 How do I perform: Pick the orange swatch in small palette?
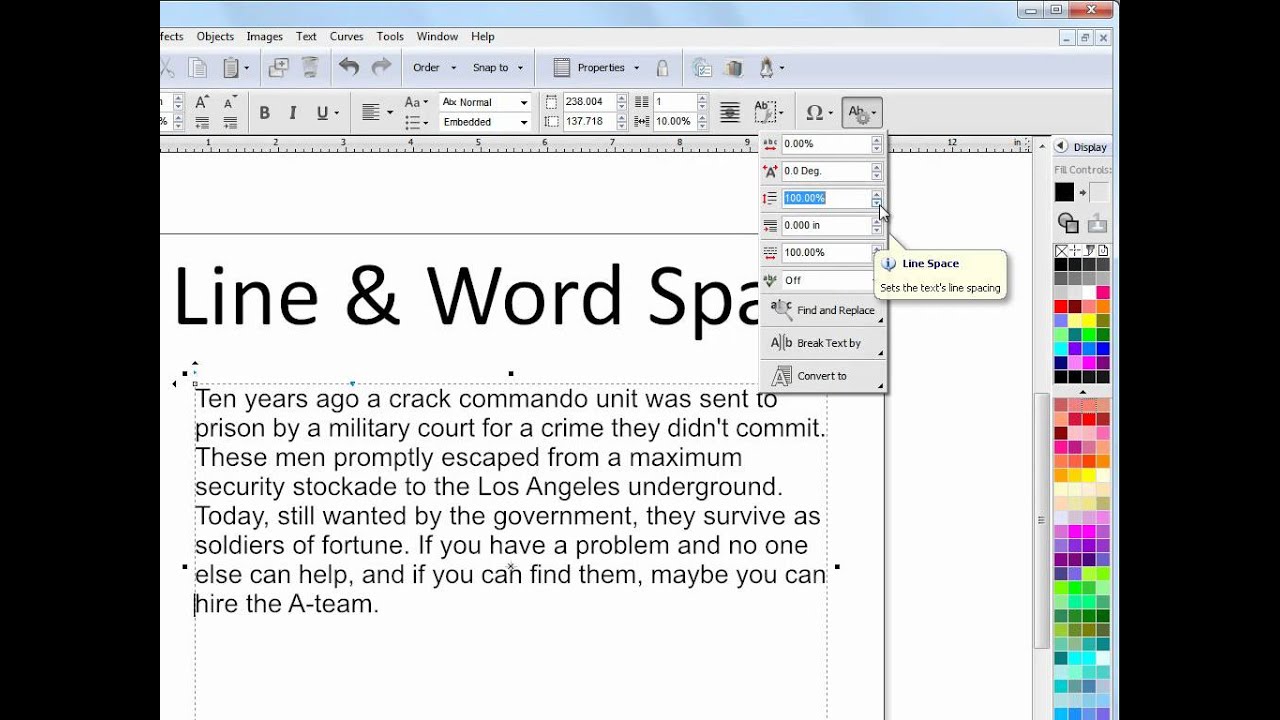1103,307
